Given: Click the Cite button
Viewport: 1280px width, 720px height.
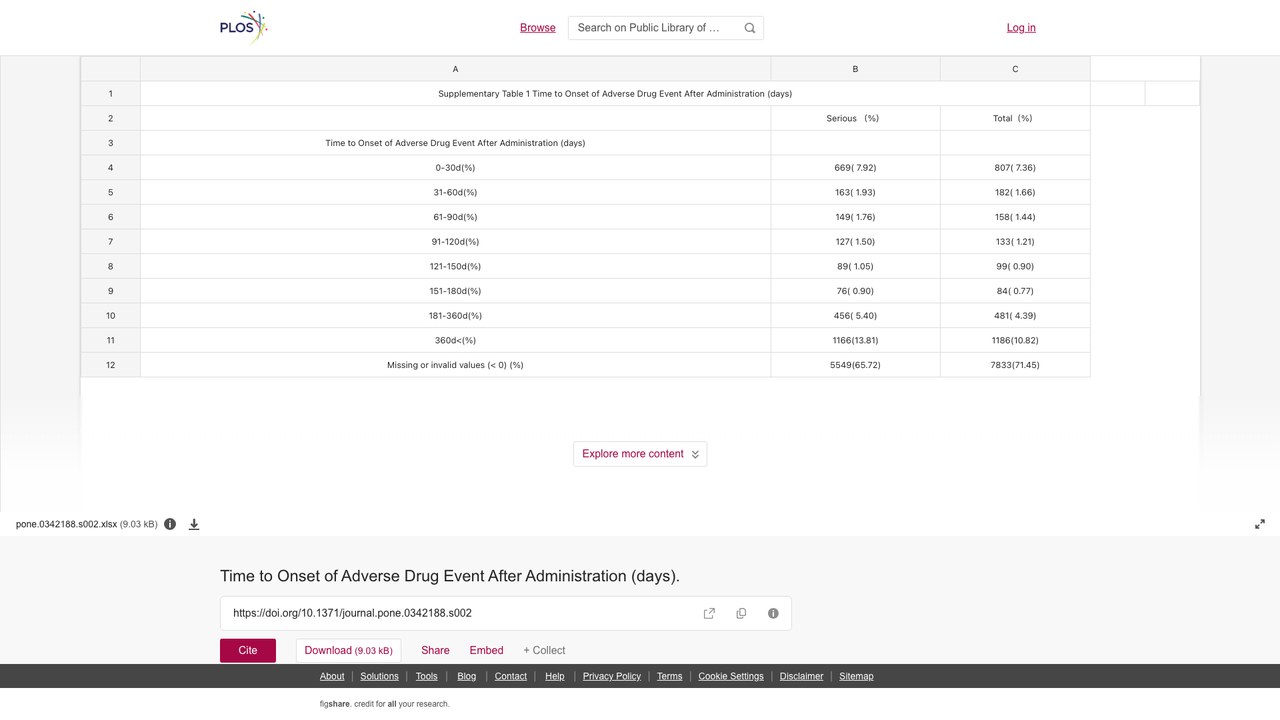Looking at the screenshot, I should [x=248, y=650].
